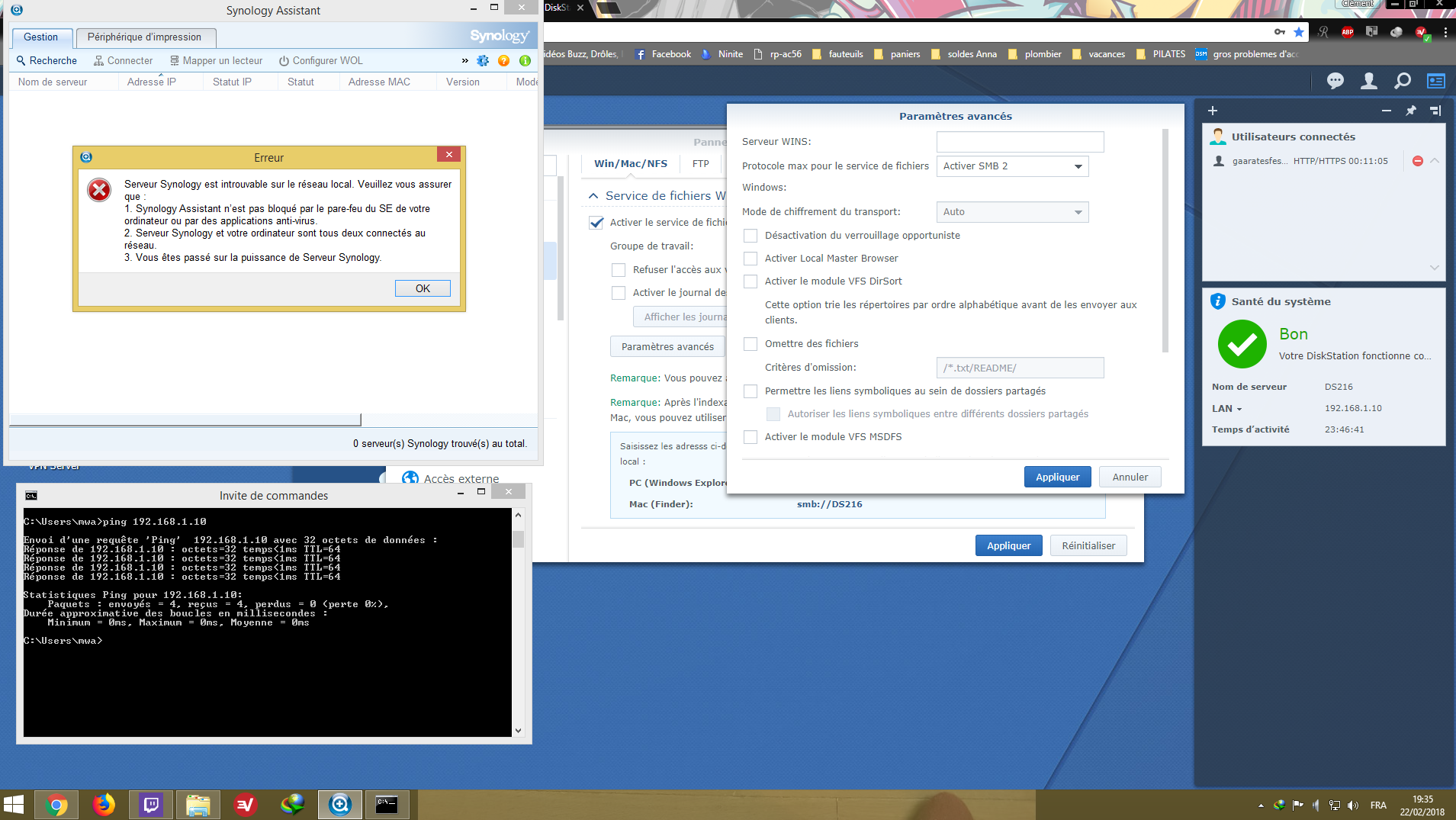This screenshot has width=1456, height=820.
Task: Open Mode de chiffrement du transport dropdown
Action: pyautogui.click(x=1012, y=212)
